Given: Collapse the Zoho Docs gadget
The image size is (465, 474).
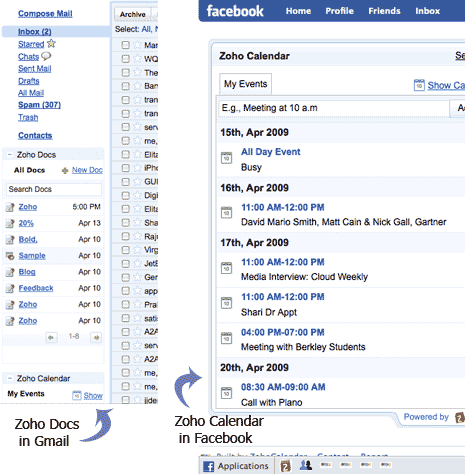Looking at the screenshot, I should coord(10,154).
